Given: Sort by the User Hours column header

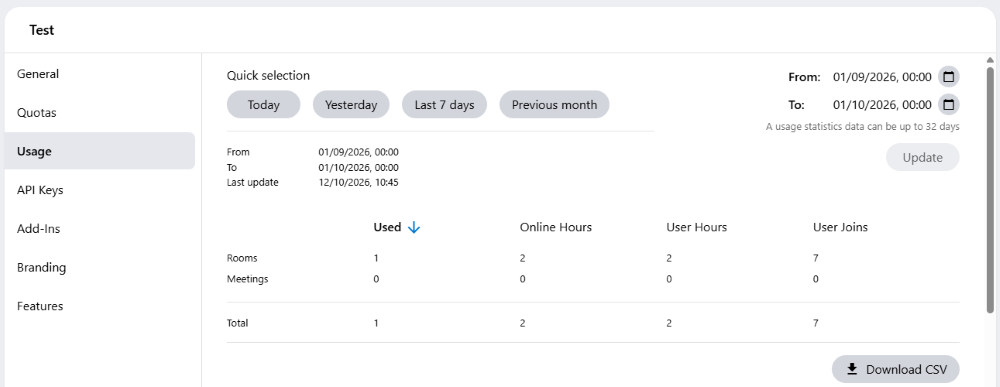Looking at the screenshot, I should click(696, 227).
